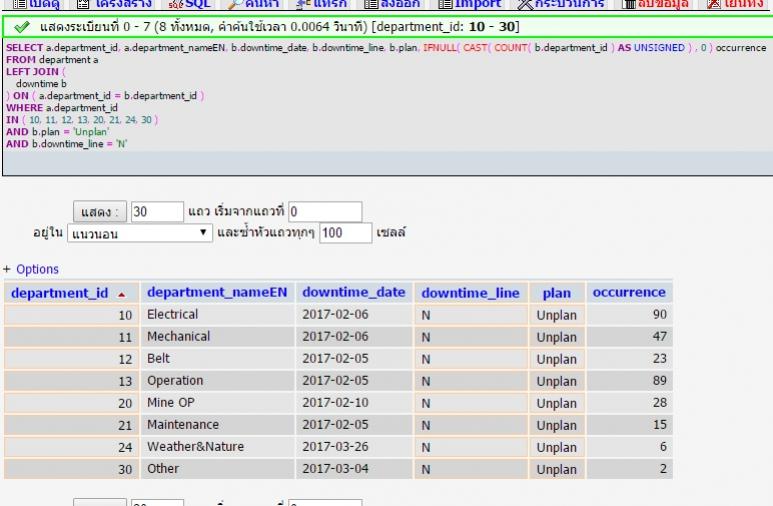Select the Electrical cell

point(217,315)
